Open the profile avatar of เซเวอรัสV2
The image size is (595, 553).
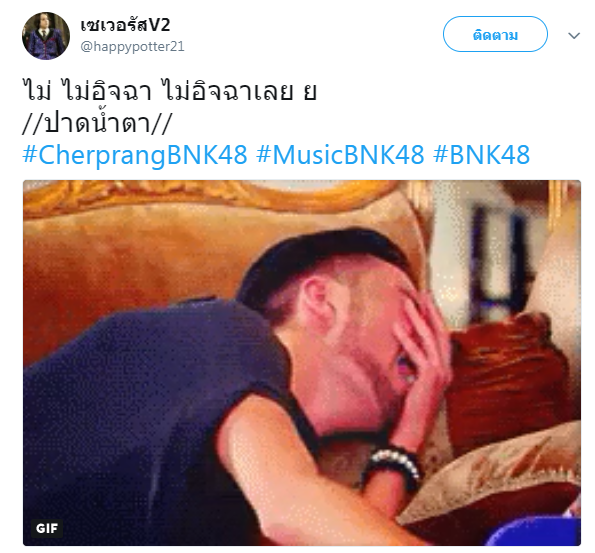pos(46,36)
